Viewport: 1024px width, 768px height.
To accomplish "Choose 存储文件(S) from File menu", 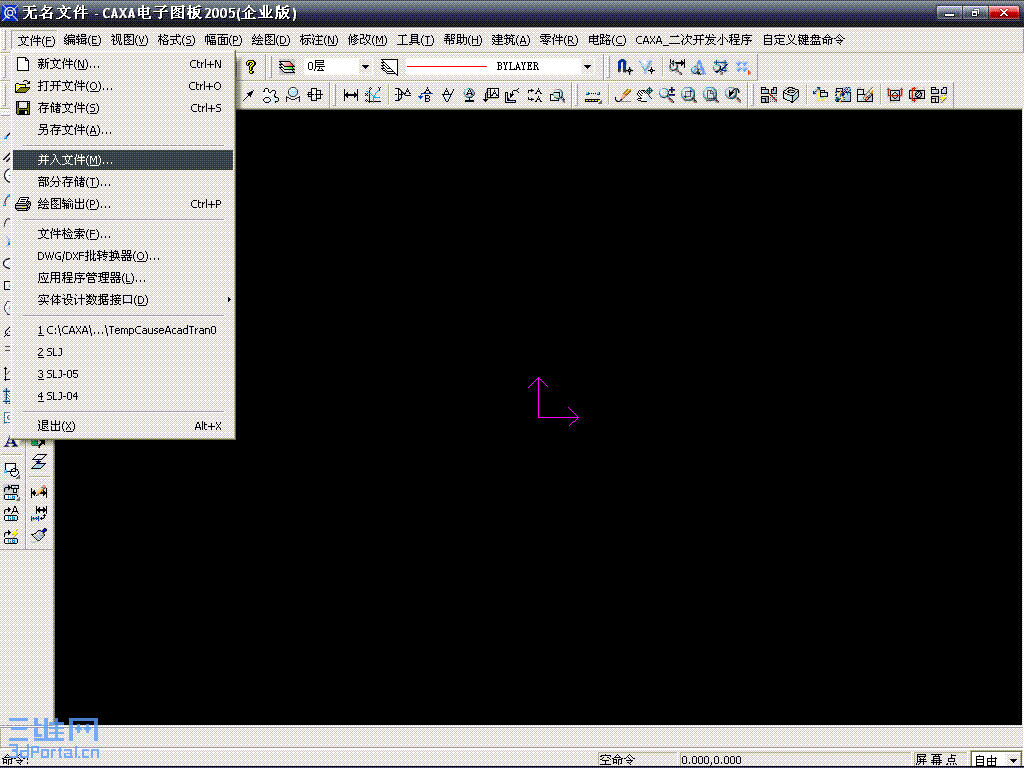I will (x=123, y=108).
